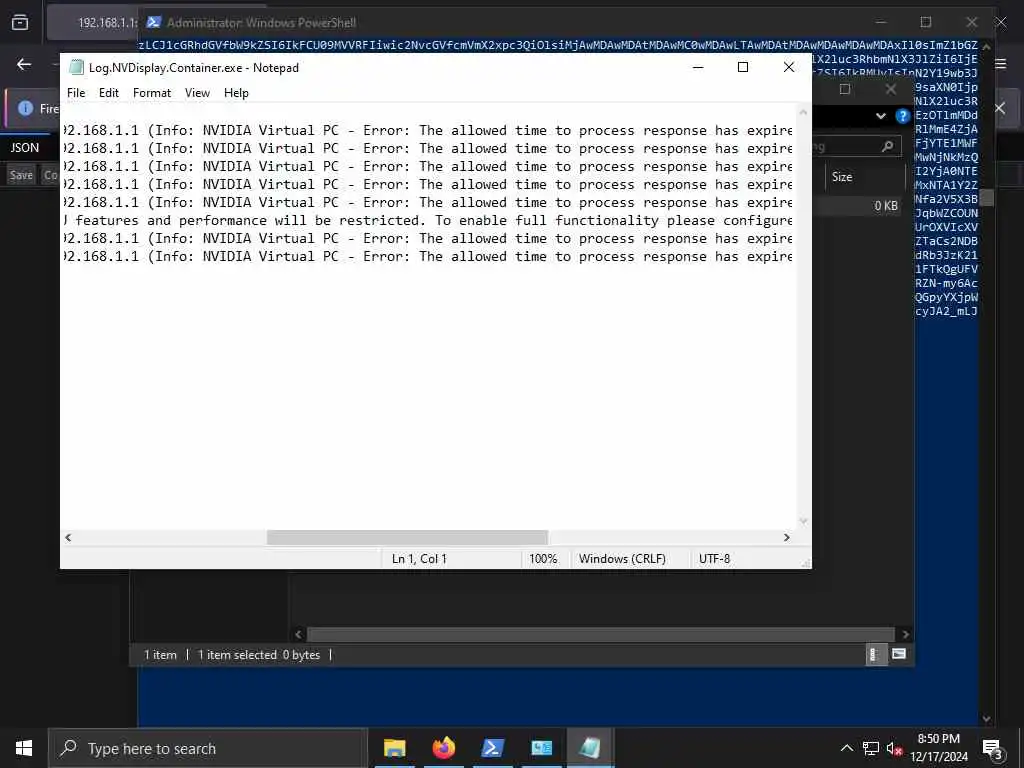Screen dimensions: 1024x768
Task: Open the clock showing 8:50 PM
Action: click(x=939, y=748)
